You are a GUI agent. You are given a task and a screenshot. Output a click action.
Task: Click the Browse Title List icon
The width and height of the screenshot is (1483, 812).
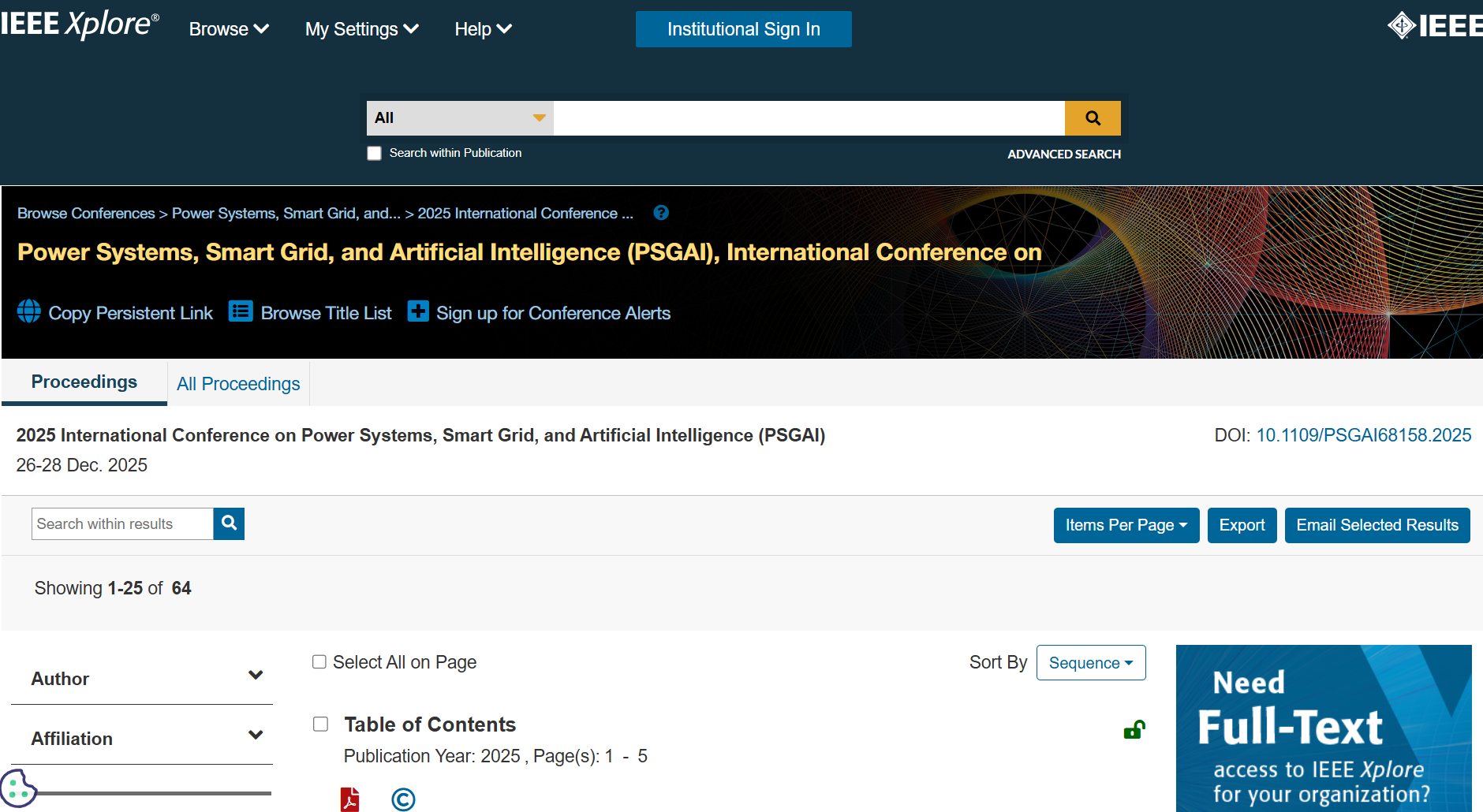[x=241, y=311]
